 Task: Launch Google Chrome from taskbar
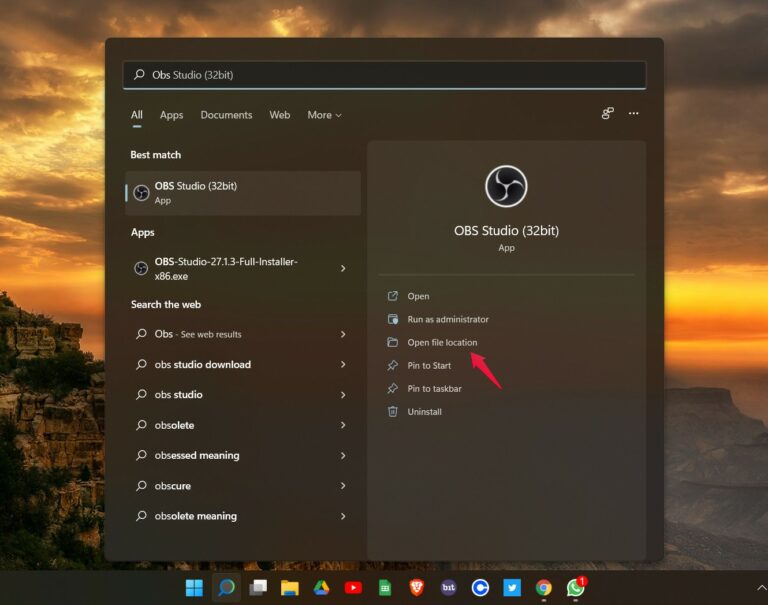tap(544, 587)
